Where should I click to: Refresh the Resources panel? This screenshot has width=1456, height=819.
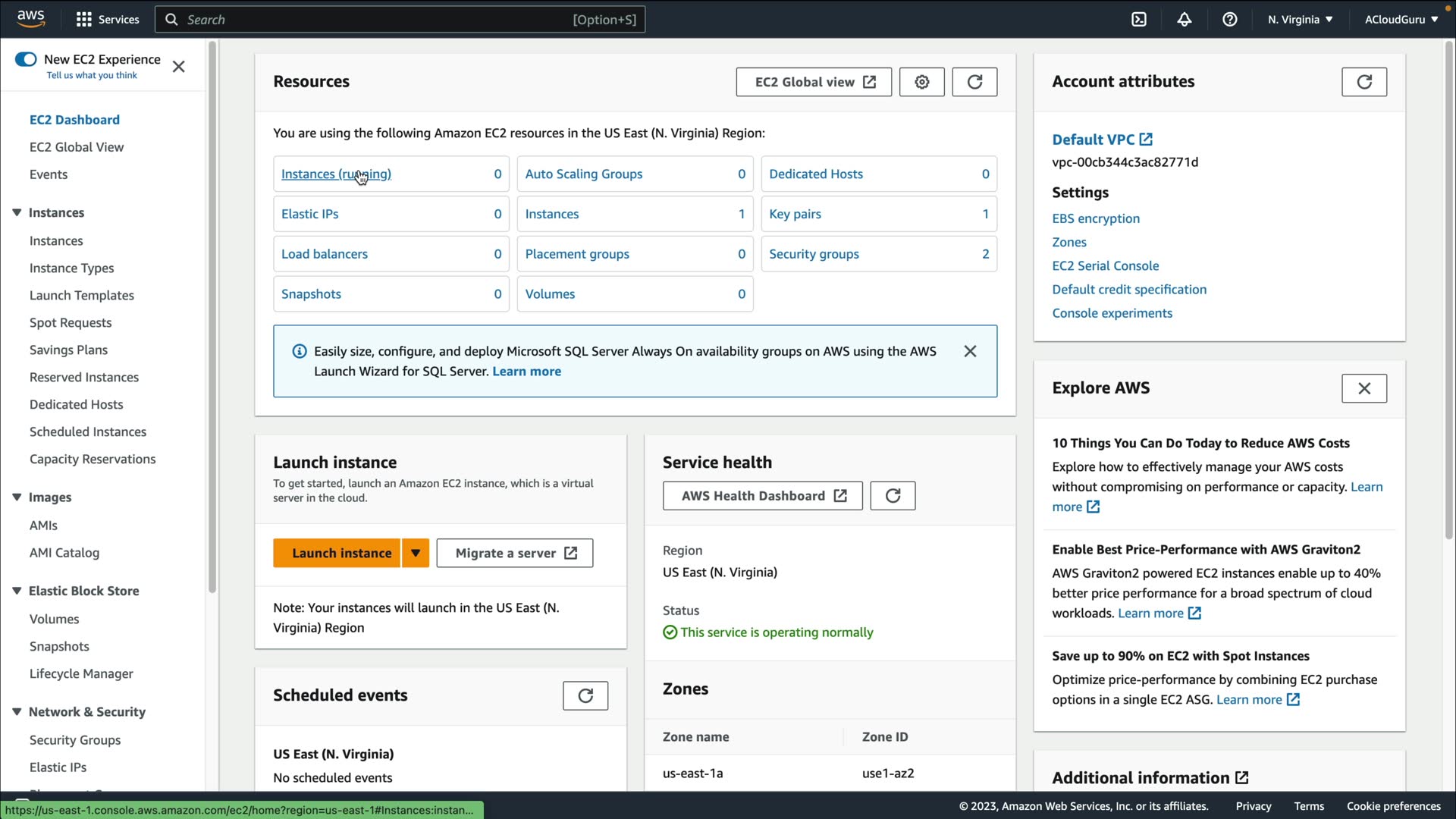[x=974, y=82]
